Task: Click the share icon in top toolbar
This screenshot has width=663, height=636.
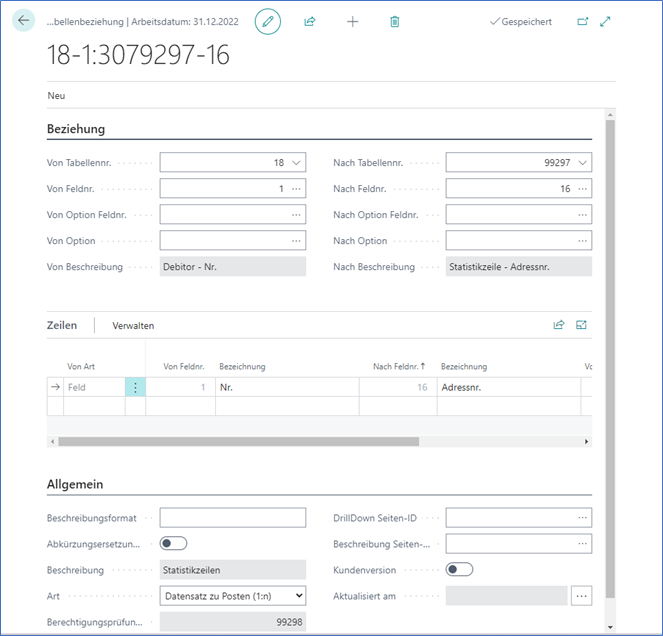Action: click(310, 21)
